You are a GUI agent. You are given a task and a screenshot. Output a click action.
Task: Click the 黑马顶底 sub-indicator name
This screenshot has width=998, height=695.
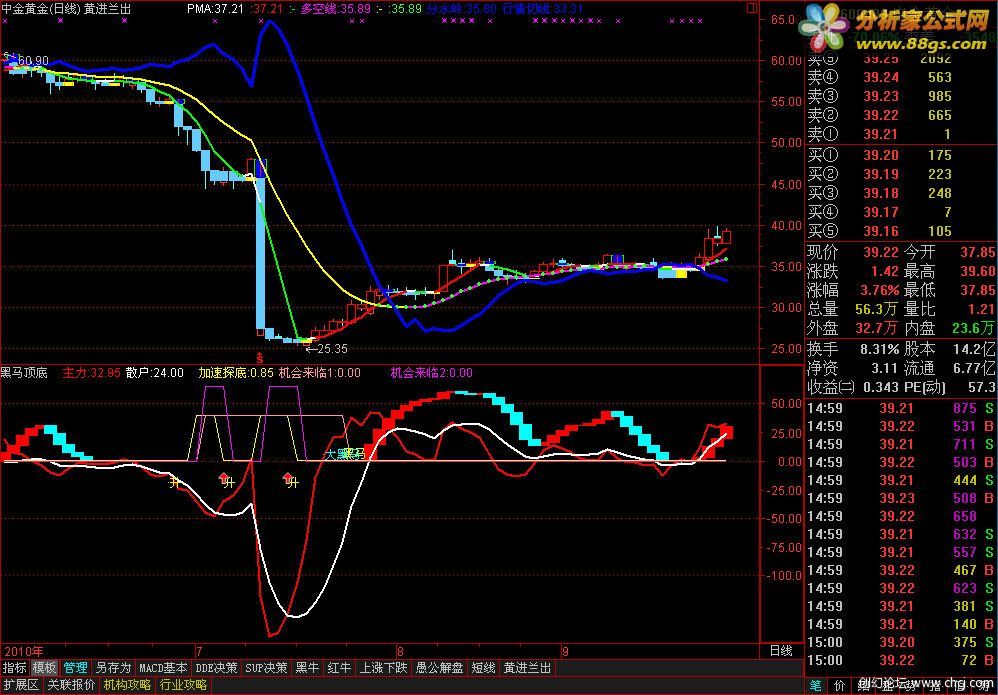[24, 372]
